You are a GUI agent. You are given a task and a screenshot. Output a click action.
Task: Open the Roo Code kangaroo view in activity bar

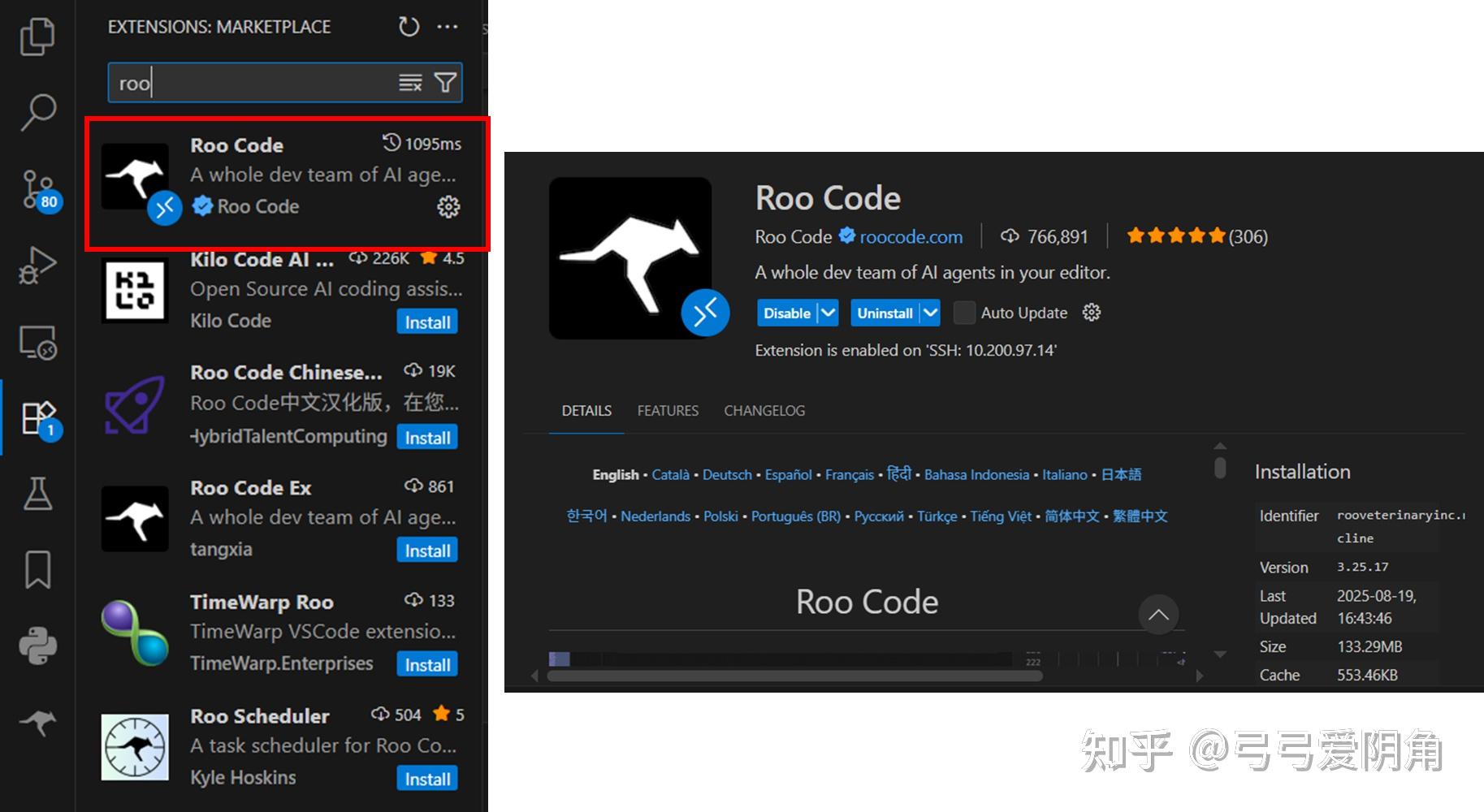(37, 721)
